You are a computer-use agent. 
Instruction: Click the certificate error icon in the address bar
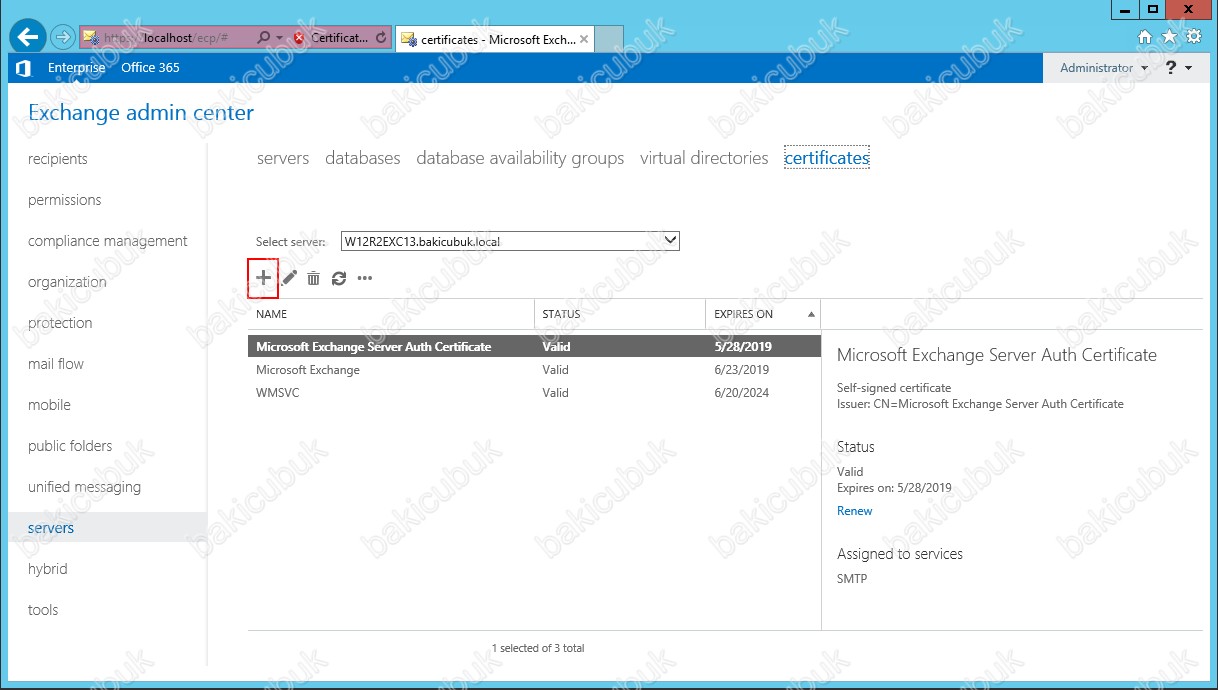[x=299, y=38]
